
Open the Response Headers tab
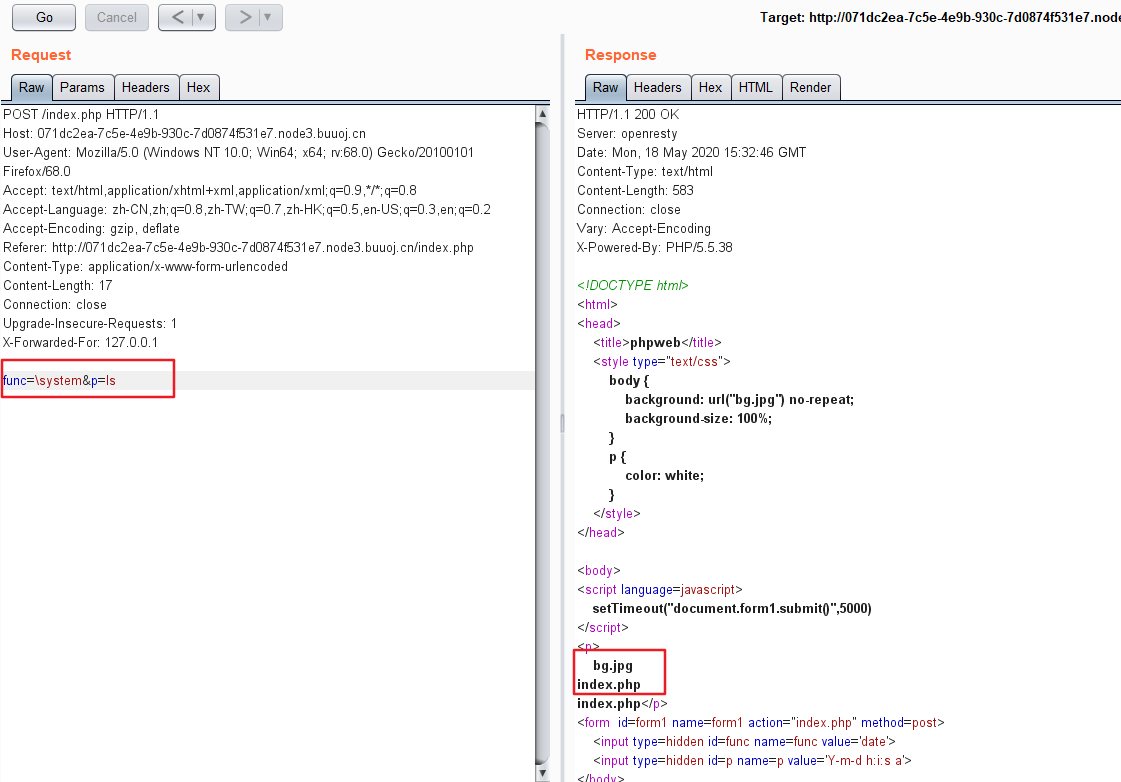click(658, 87)
